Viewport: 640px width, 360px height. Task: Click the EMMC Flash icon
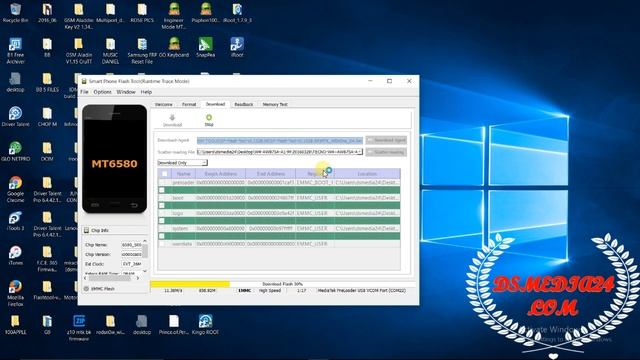(86, 289)
